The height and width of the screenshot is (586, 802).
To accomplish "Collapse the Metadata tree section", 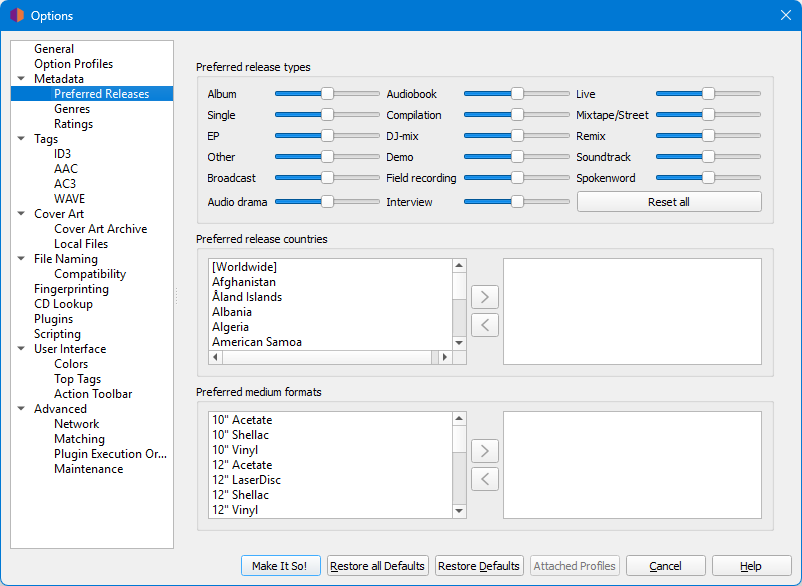I will tap(21, 79).
